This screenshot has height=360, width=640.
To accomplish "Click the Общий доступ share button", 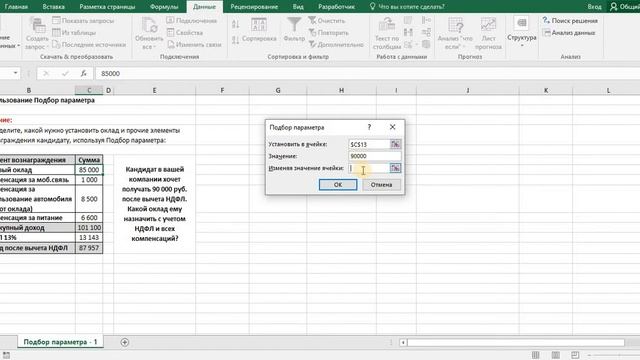I will [x=624, y=7].
